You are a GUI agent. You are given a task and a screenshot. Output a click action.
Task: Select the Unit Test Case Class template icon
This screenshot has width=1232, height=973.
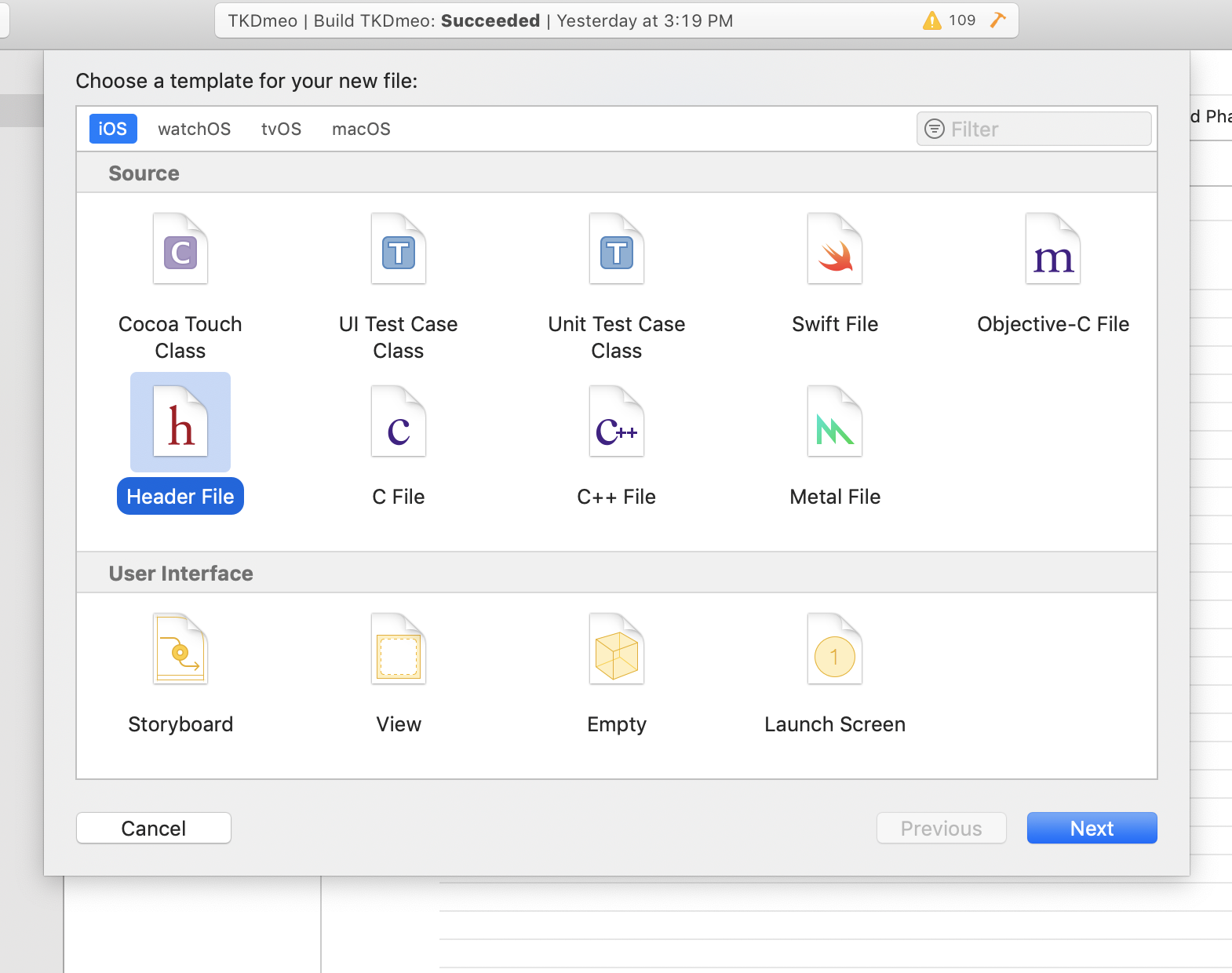tap(617, 249)
